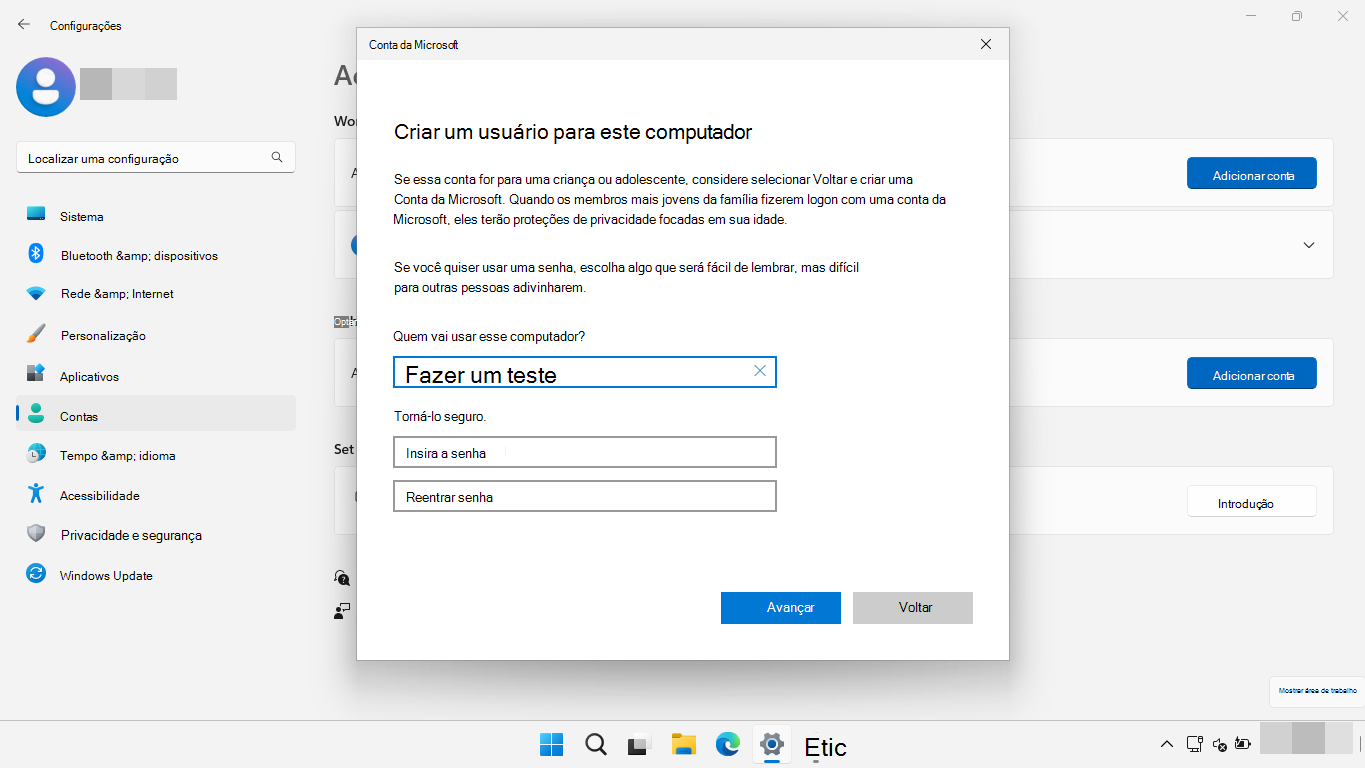
Task: Click the battery tray icon
Action: point(1243,744)
